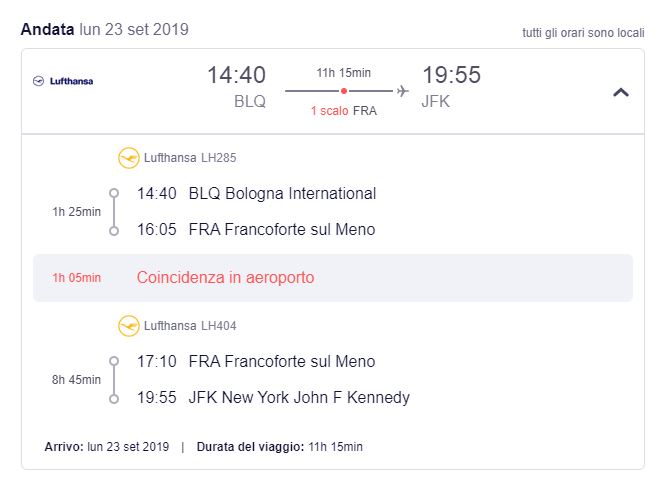Click the airplane icon on the route line
This screenshot has width=664, height=484.
pos(402,91)
